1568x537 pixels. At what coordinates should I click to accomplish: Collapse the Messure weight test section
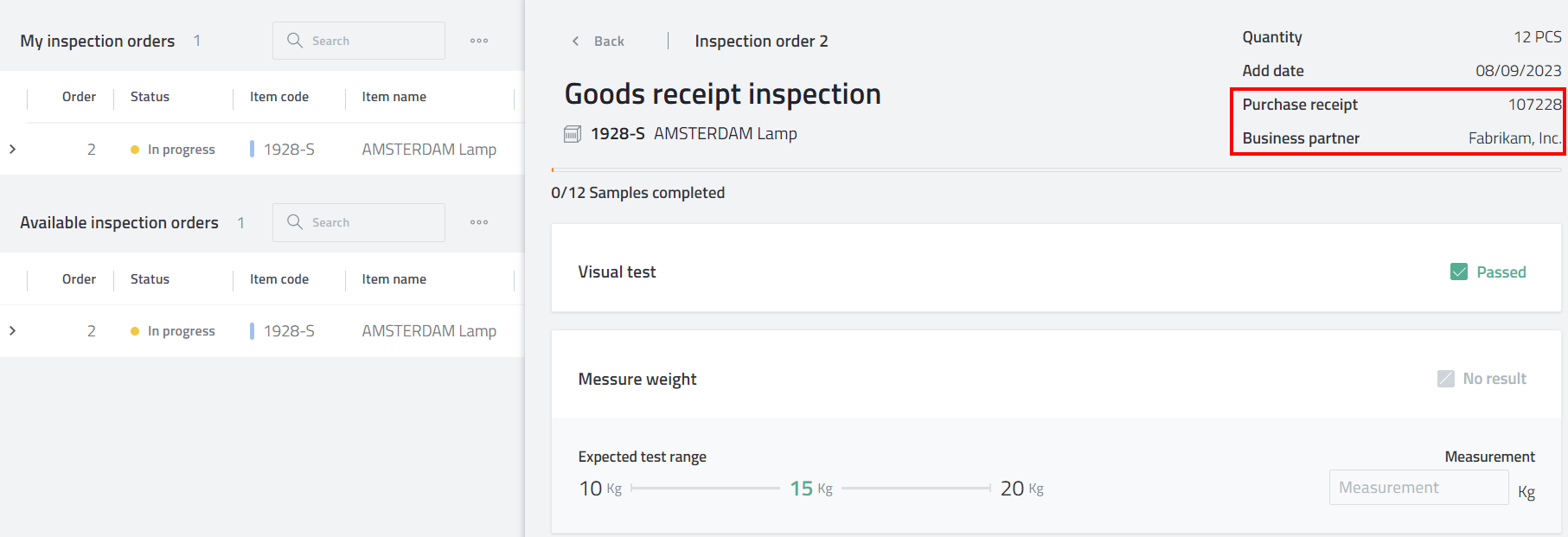tap(637, 380)
